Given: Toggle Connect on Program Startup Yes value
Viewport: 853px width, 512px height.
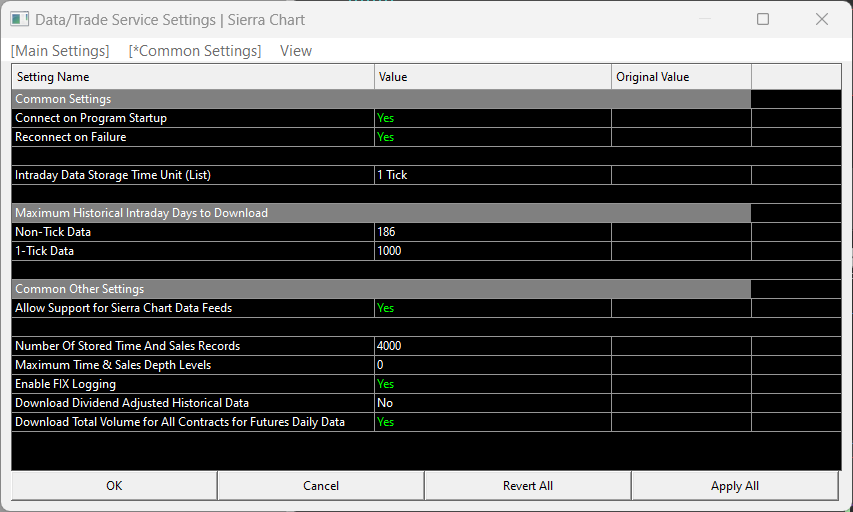Looking at the screenshot, I should pyautogui.click(x=493, y=118).
